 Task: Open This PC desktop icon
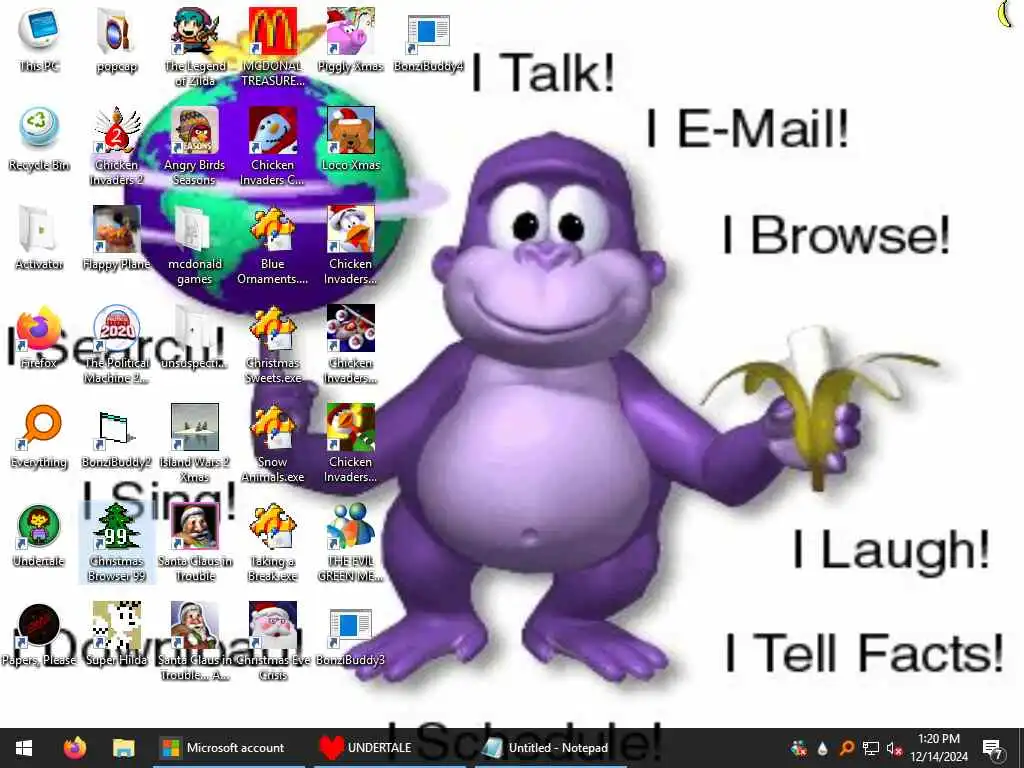click(x=39, y=40)
